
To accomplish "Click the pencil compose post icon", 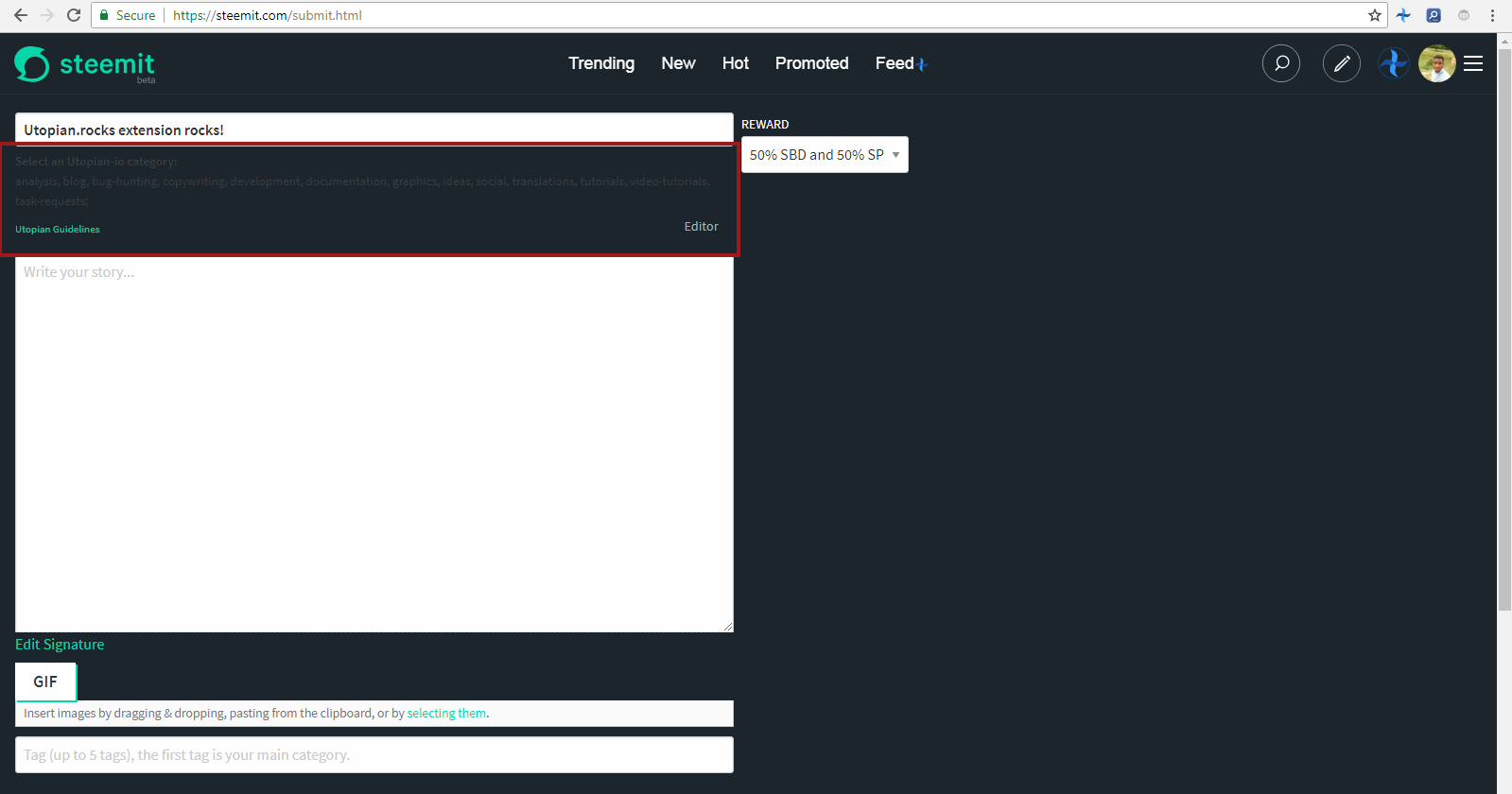I will click(x=1341, y=63).
